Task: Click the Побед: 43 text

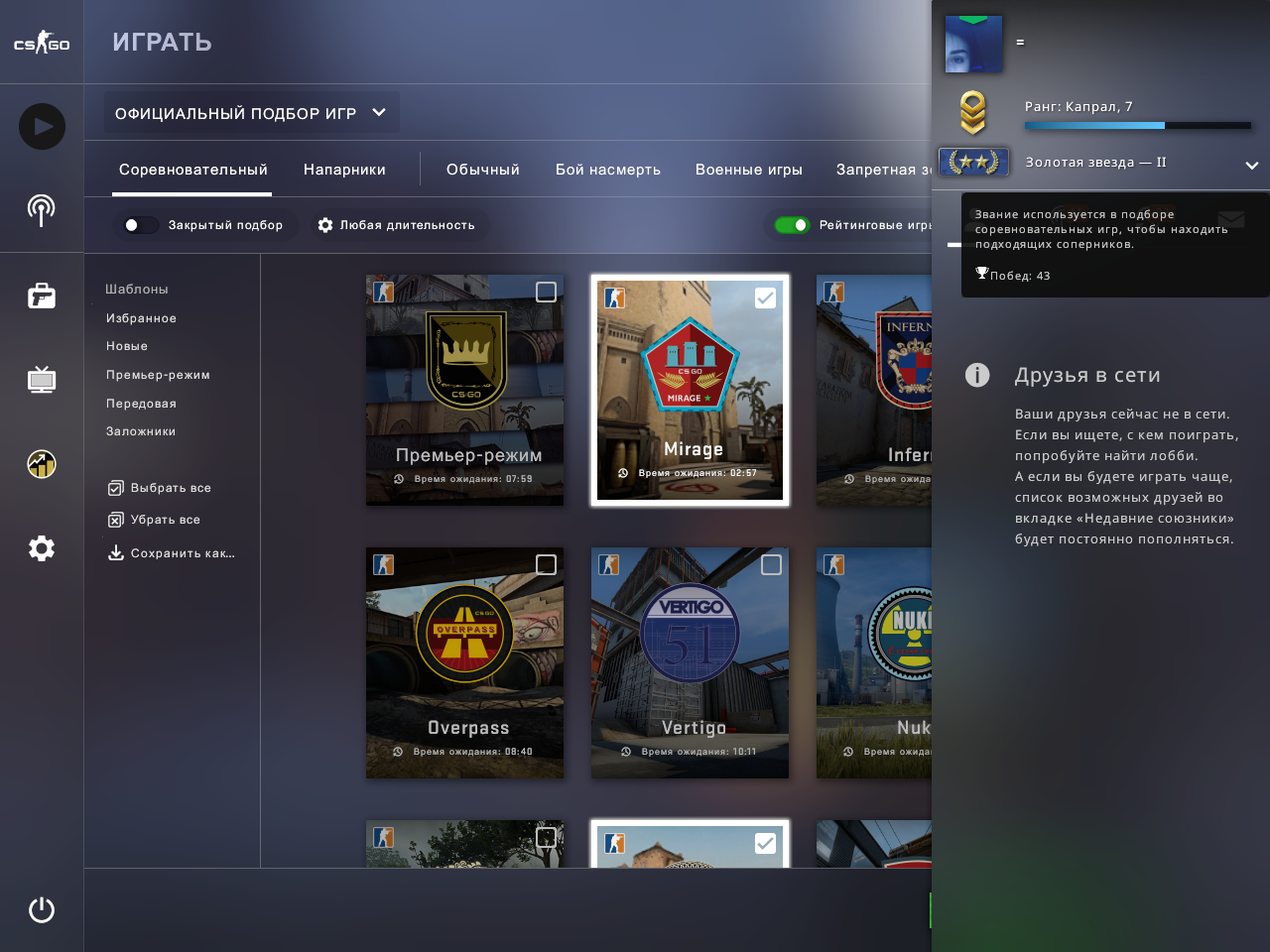Action: [1020, 276]
